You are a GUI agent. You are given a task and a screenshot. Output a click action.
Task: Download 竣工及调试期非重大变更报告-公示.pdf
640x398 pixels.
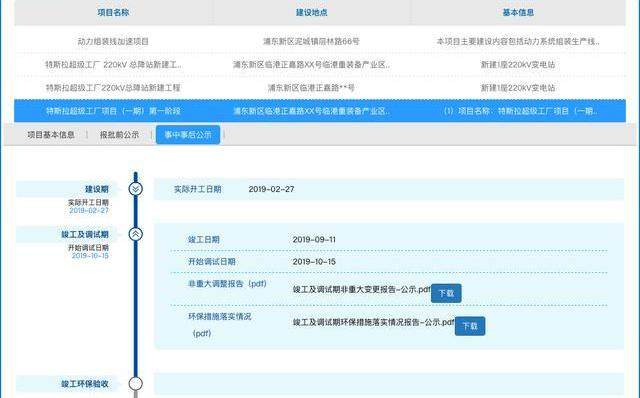click(446, 293)
